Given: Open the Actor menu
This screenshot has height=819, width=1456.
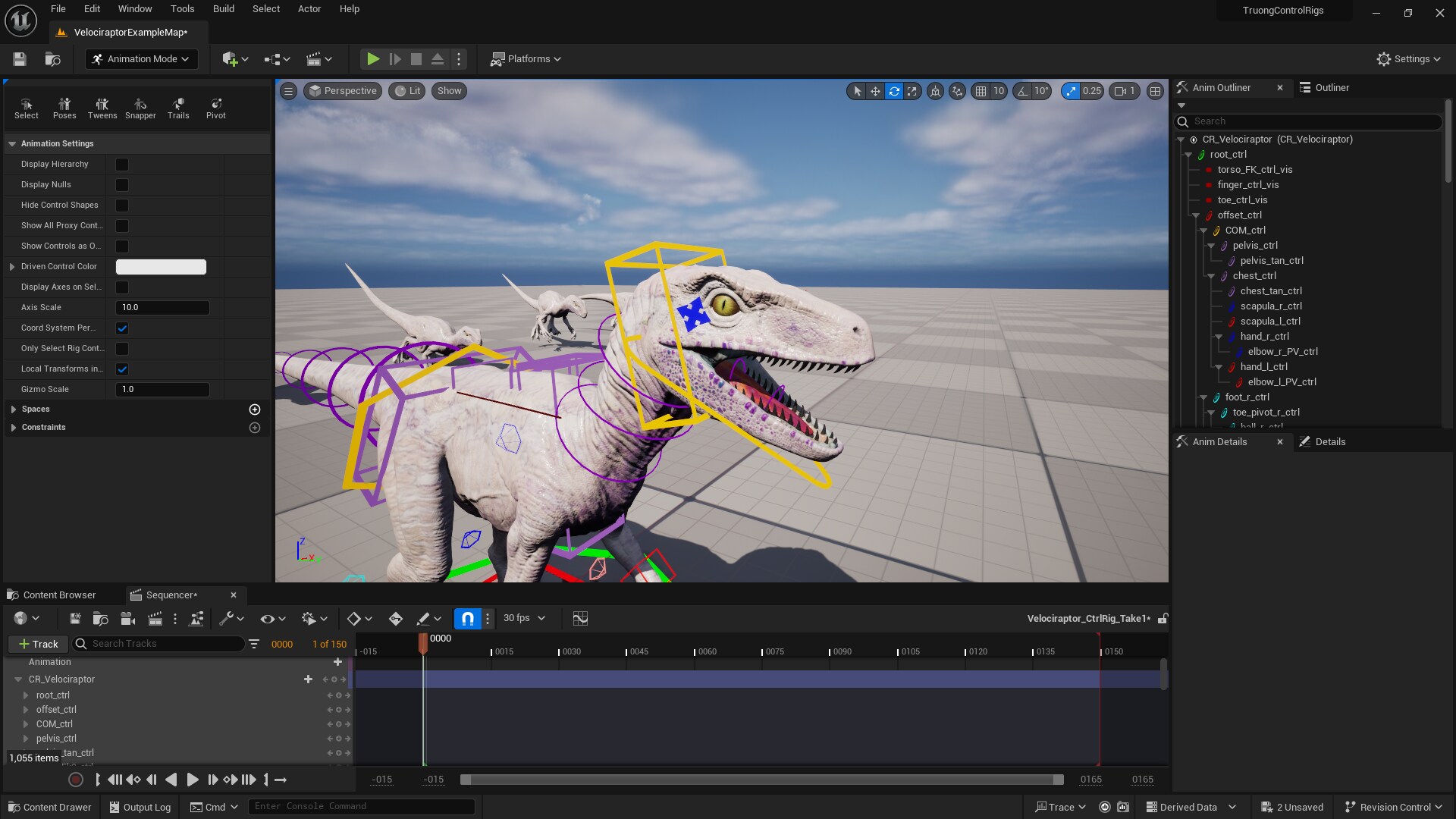Looking at the screenshot, I should [x=309, y=8].
